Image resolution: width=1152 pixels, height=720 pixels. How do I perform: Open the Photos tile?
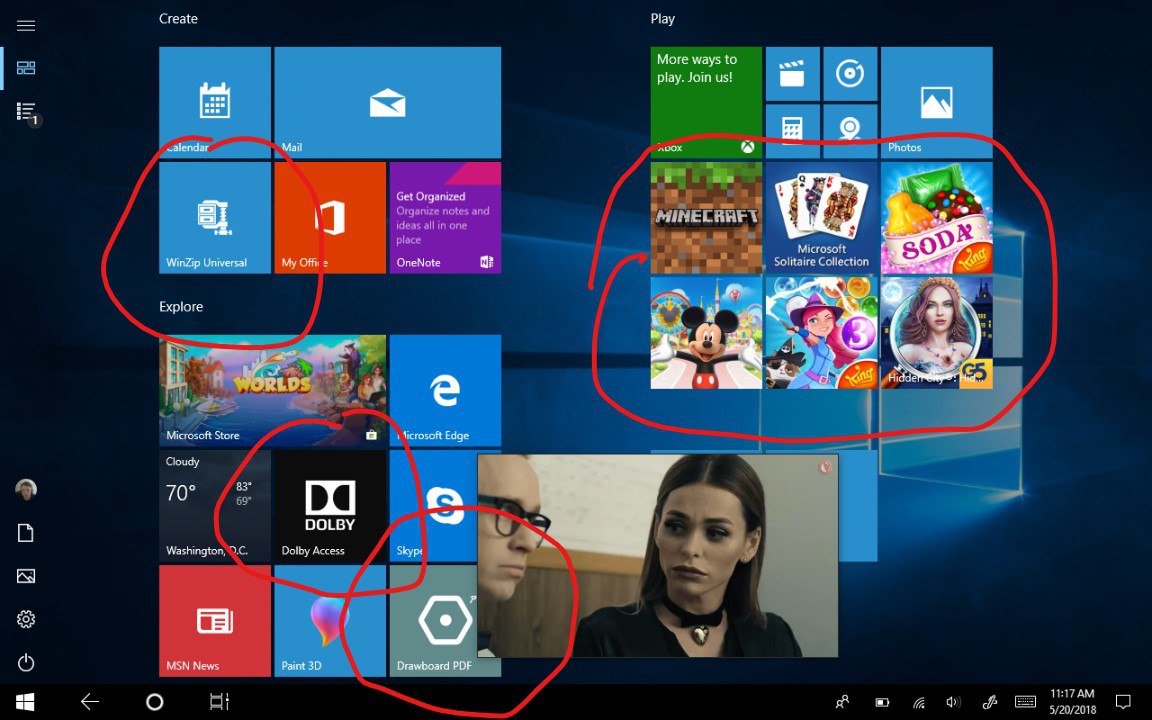937,102
